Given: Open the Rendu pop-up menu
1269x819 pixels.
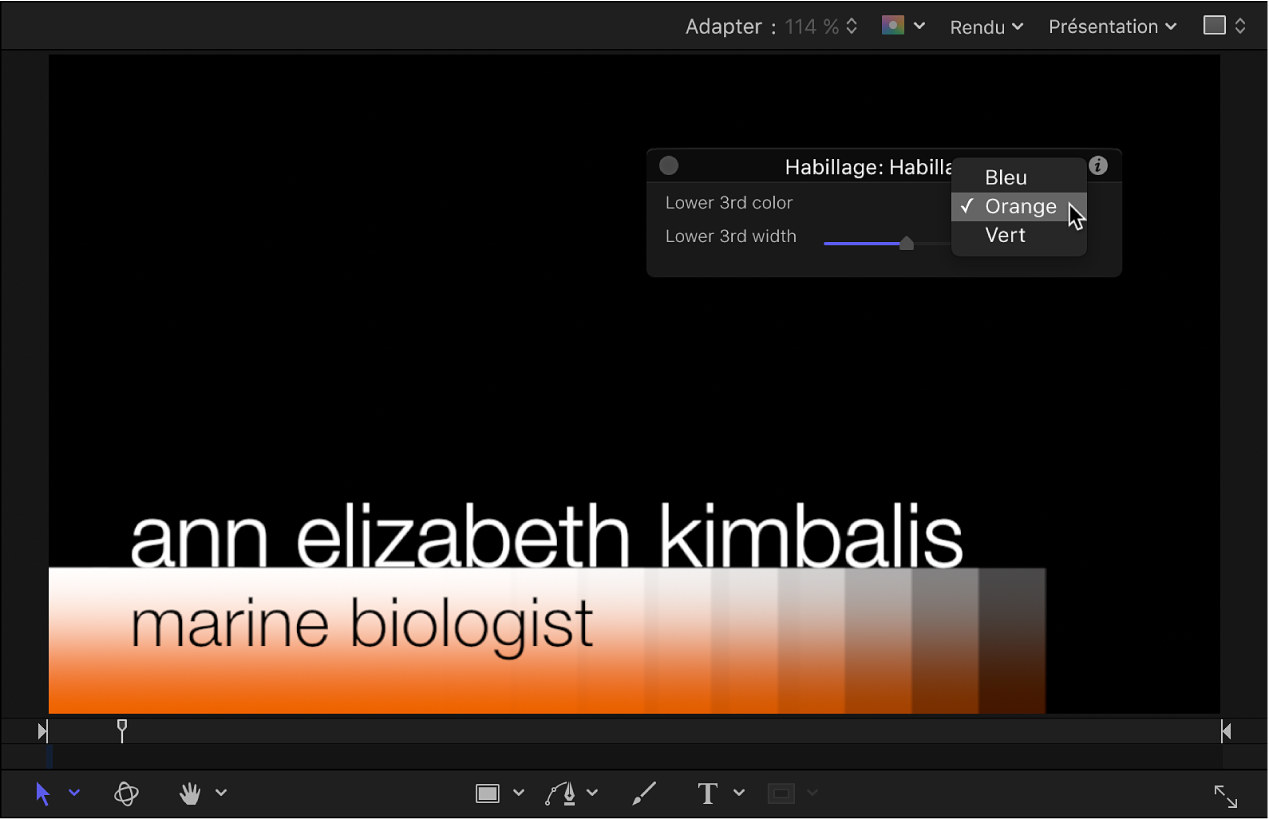Looking at the screenshot, I should [986, 27].
